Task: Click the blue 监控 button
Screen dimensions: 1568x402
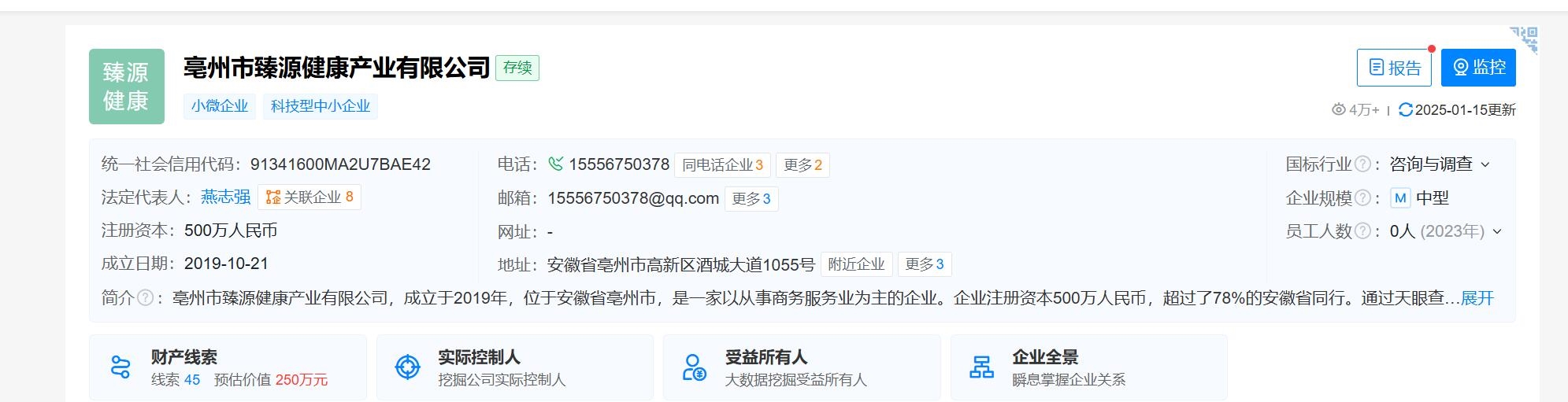Action: [1478, 68]
